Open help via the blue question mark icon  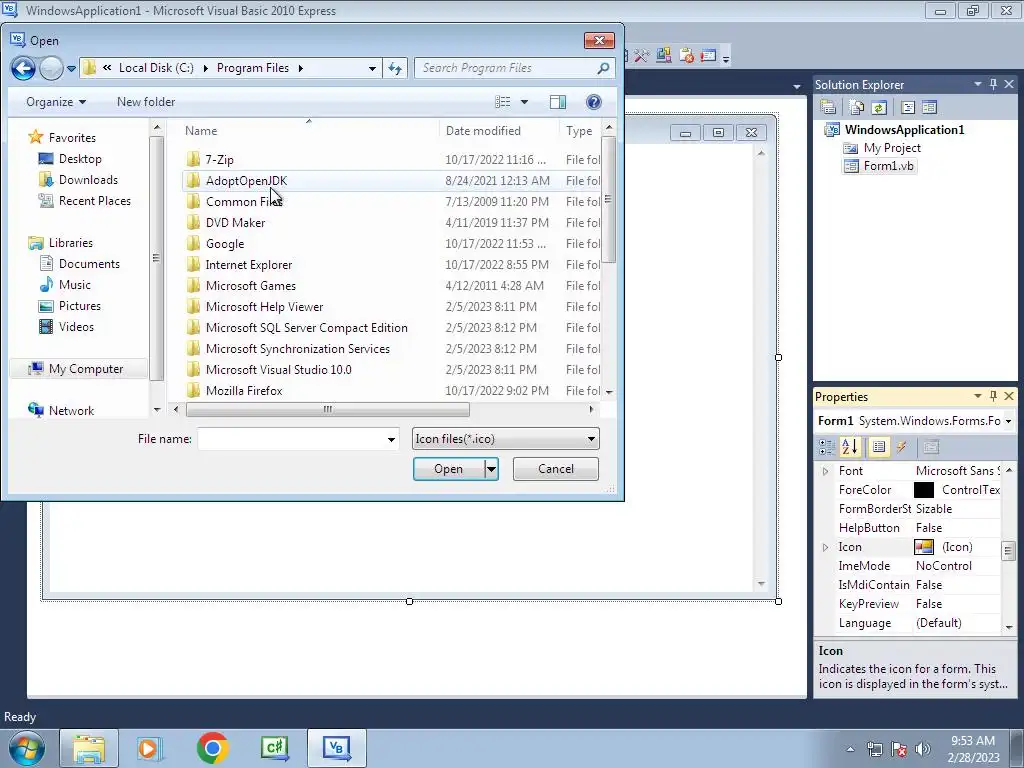594,102
